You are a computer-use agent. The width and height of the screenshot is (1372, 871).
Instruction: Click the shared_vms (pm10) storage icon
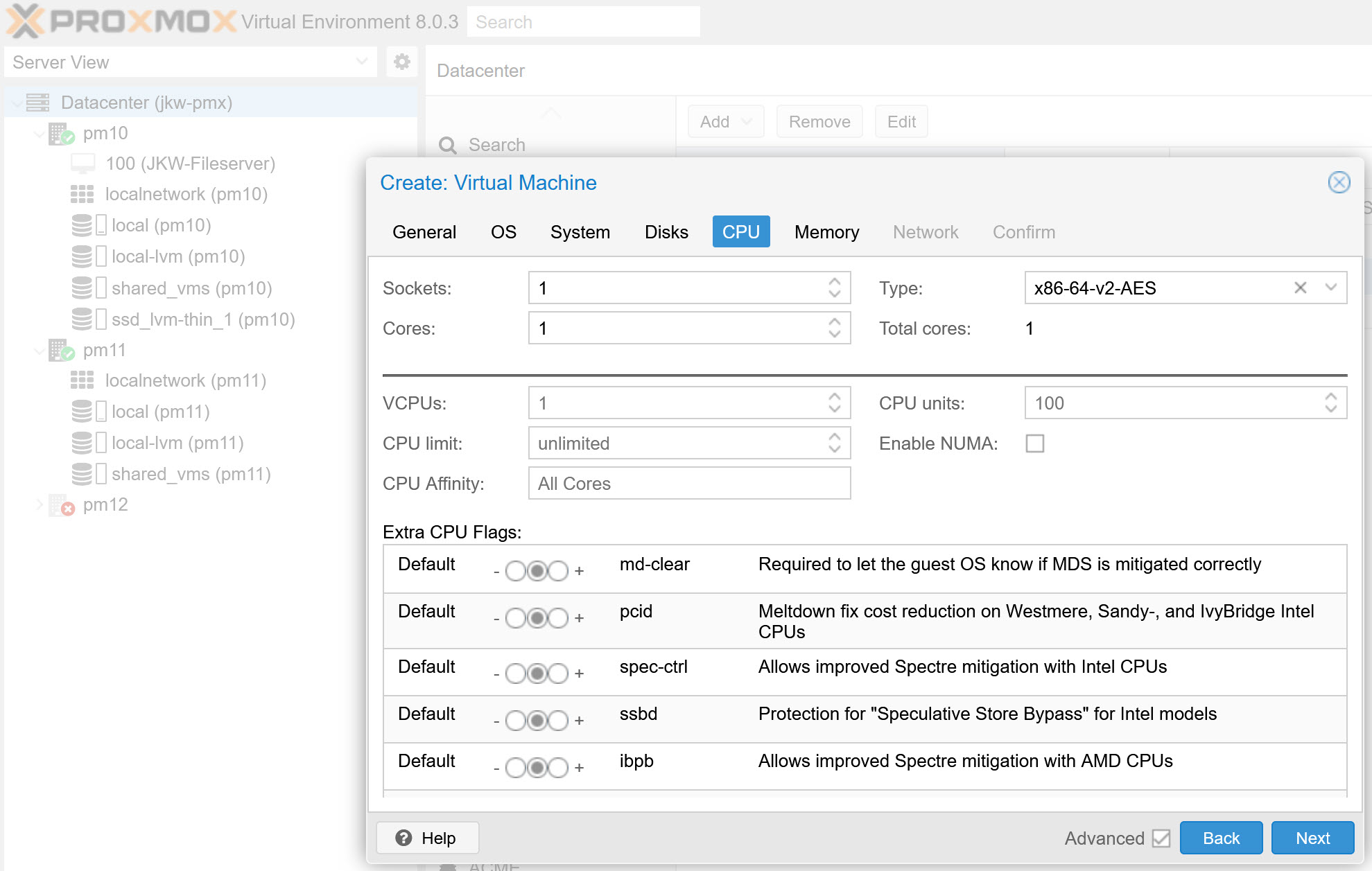pyautogui.click(x=83, y=288)
